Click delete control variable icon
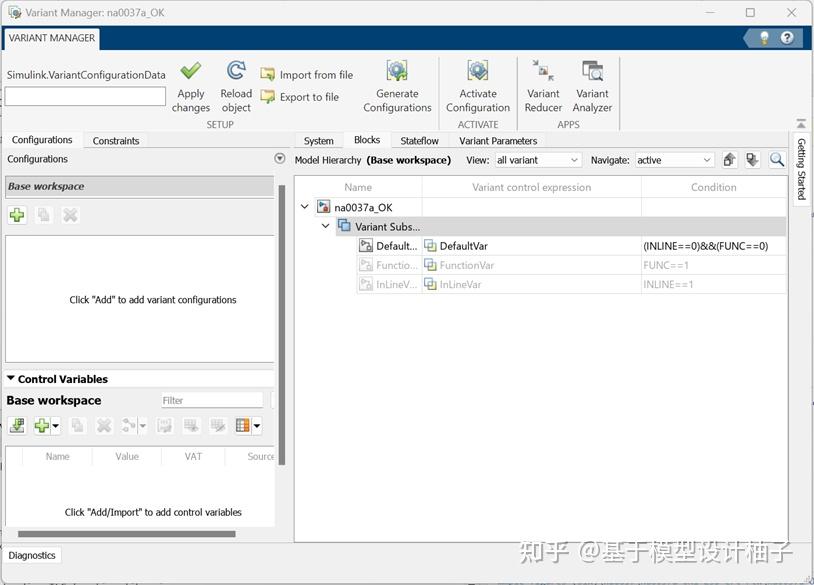 (104, 426)
